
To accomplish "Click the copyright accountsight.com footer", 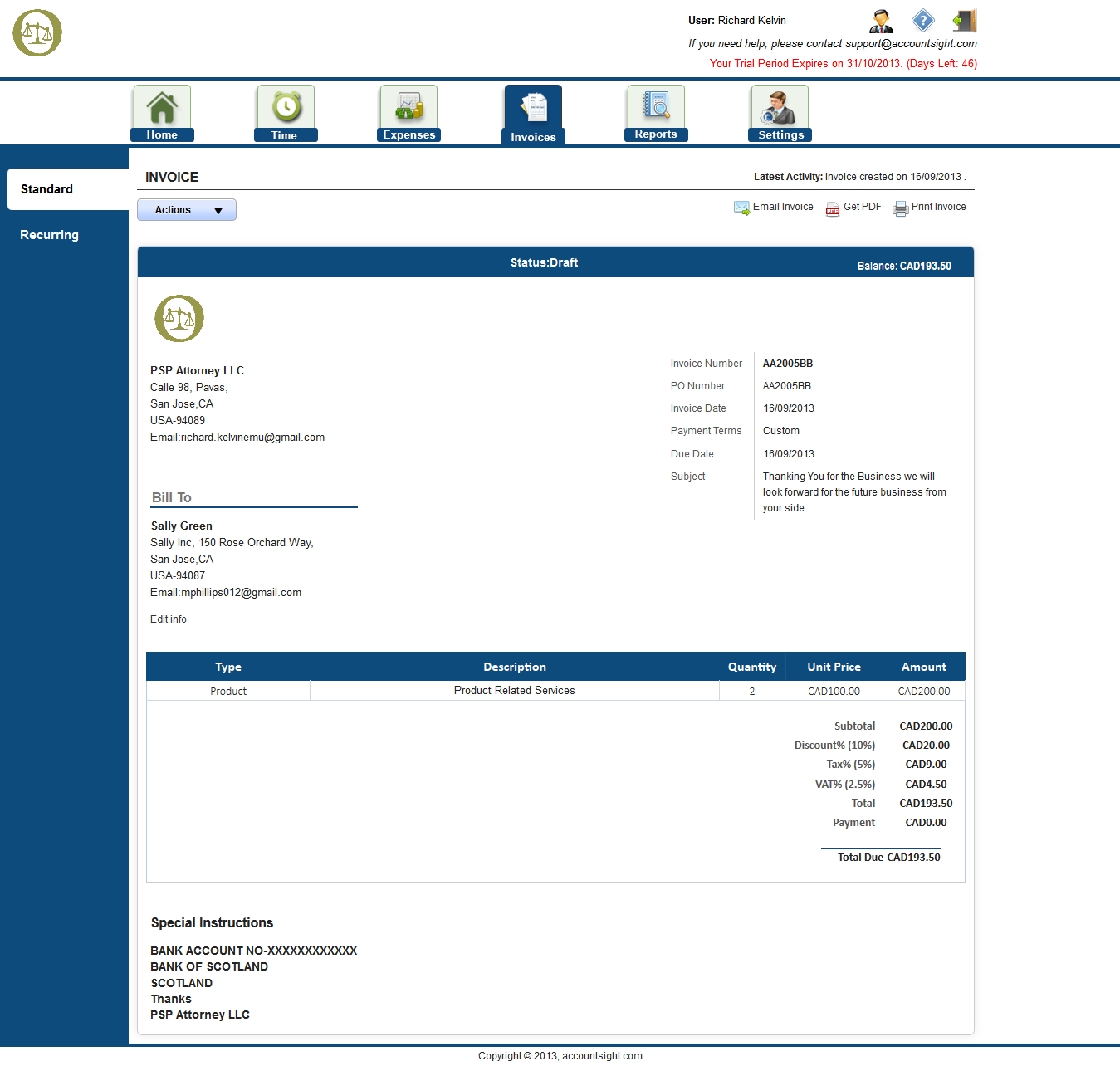I will tap(560, 1056).
